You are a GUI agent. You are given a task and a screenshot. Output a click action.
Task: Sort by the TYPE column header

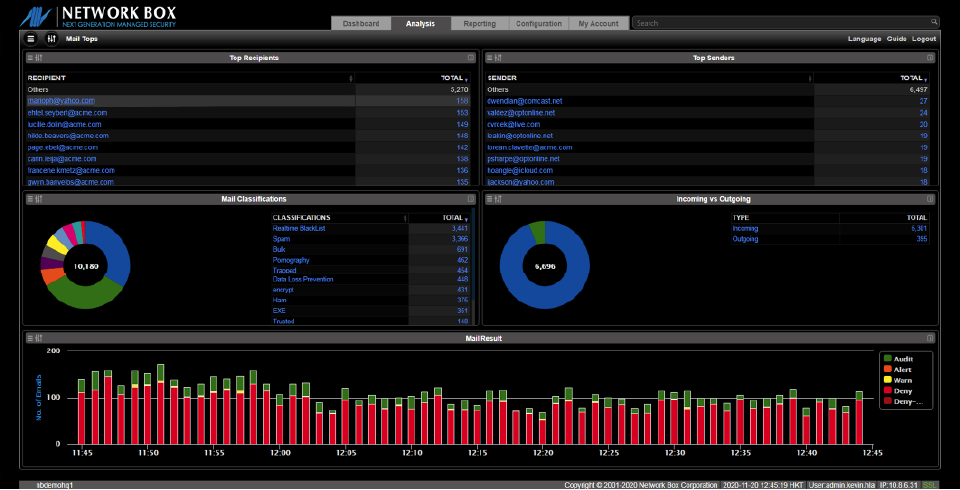click(785, 217)
